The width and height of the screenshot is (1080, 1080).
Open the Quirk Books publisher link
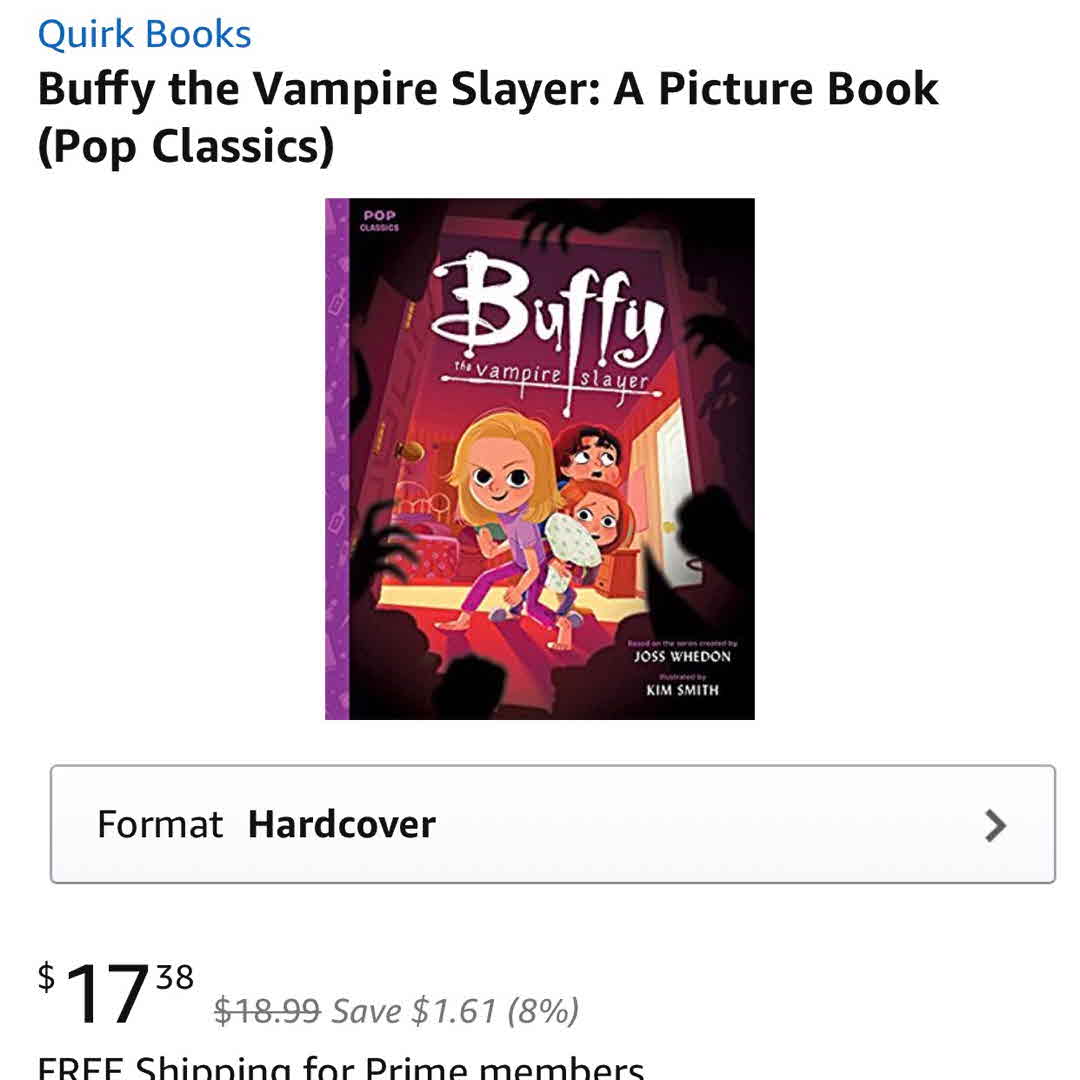[x=144, y=34]
